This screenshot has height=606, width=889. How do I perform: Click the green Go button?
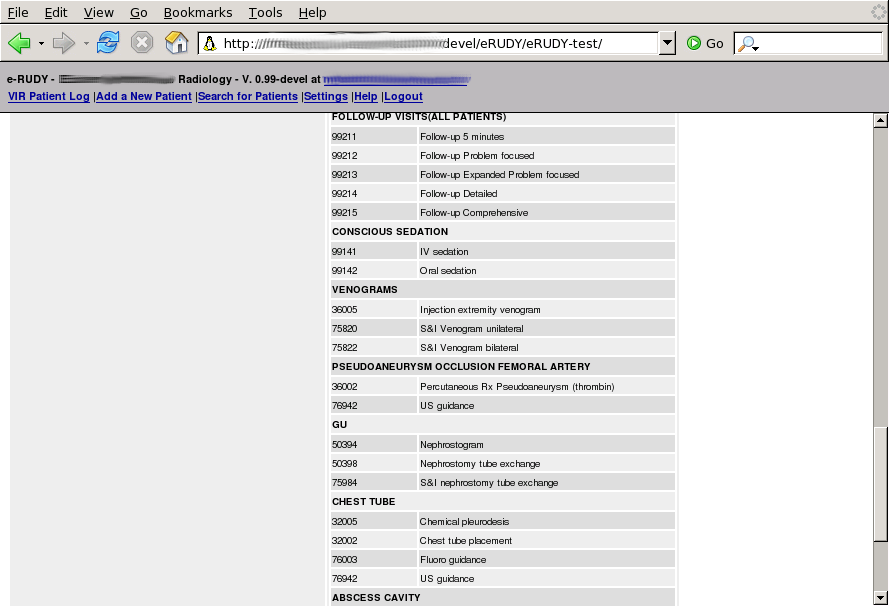[x=705, y=43]
